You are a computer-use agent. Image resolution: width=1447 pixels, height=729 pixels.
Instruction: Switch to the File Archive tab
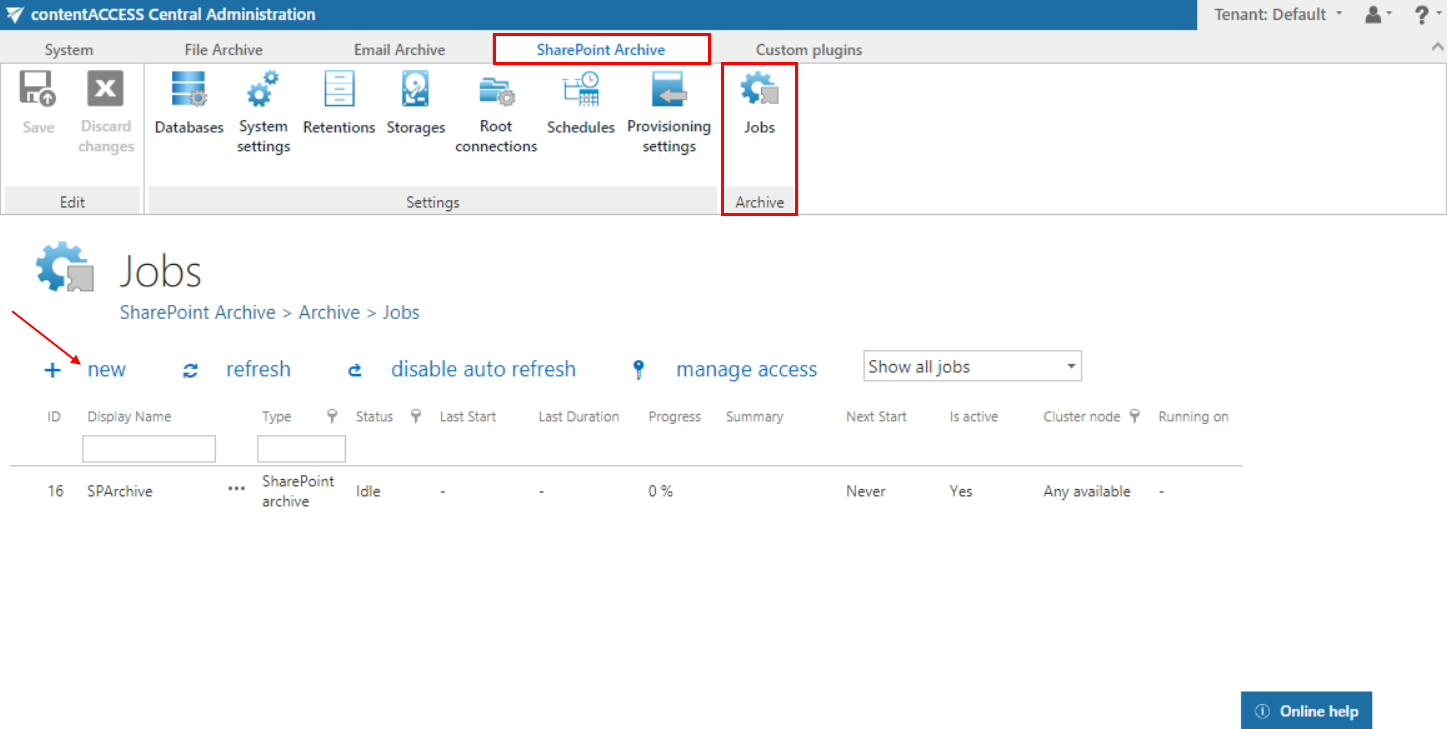(223, 50)
